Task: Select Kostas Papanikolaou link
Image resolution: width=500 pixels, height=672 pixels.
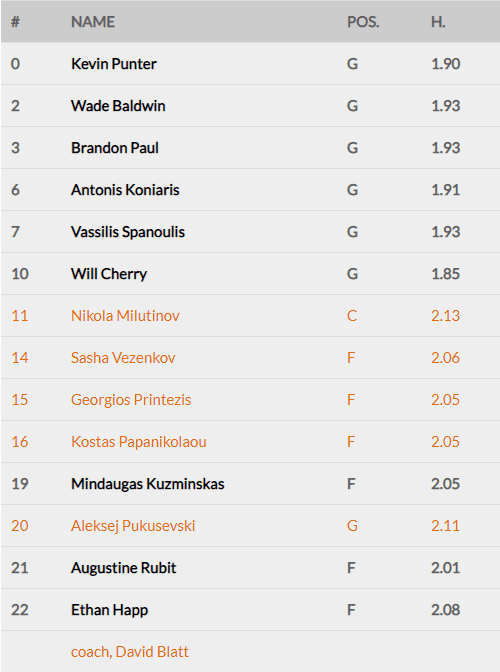Action: pos(138,442)
